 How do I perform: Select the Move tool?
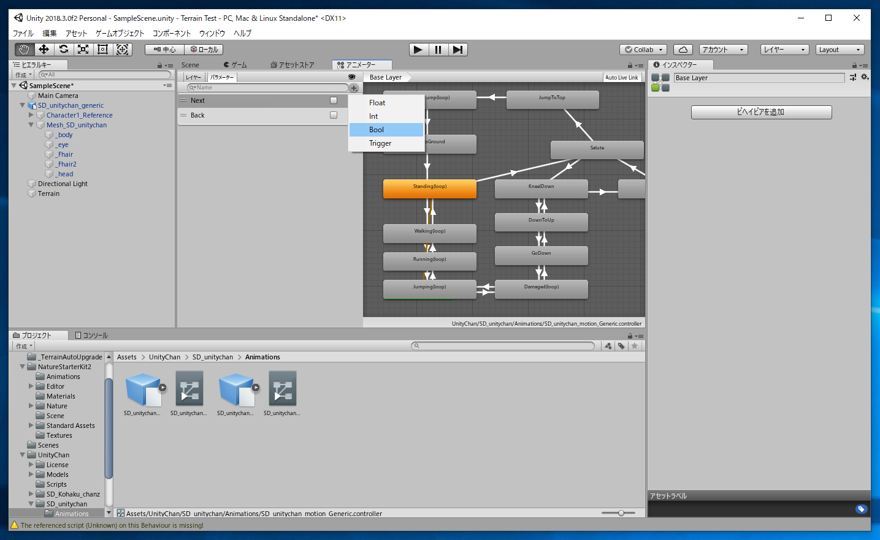43,49
